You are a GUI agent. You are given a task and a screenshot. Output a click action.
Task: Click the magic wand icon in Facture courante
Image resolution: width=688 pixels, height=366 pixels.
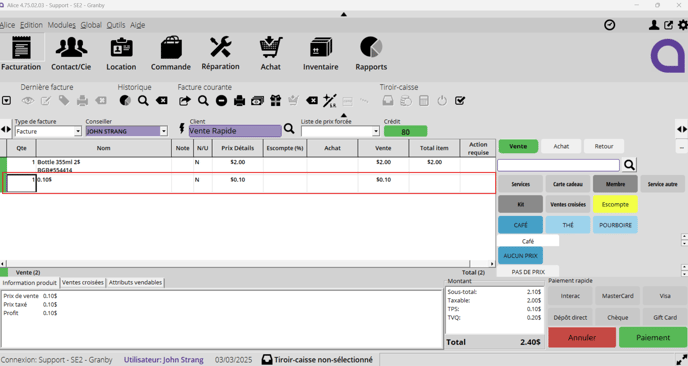tap(330, 101)
